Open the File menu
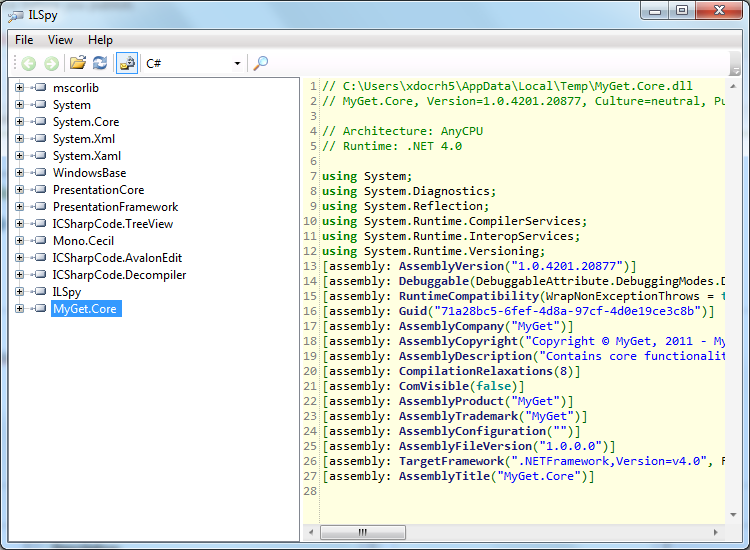Image resolution: width=750 pixels, height=550 pixels. click(x=24, y=40)
